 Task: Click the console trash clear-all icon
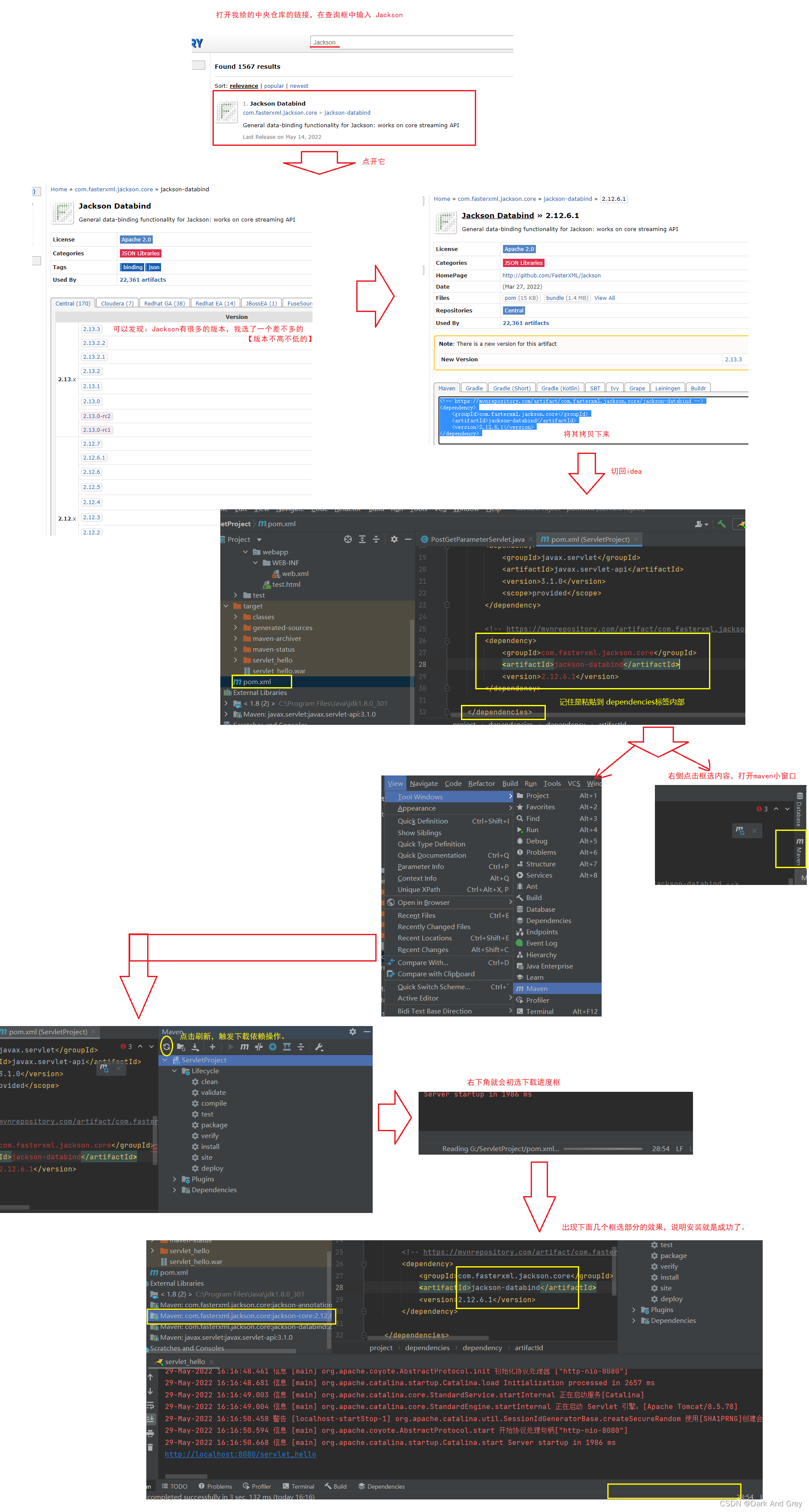[150, 1447]
